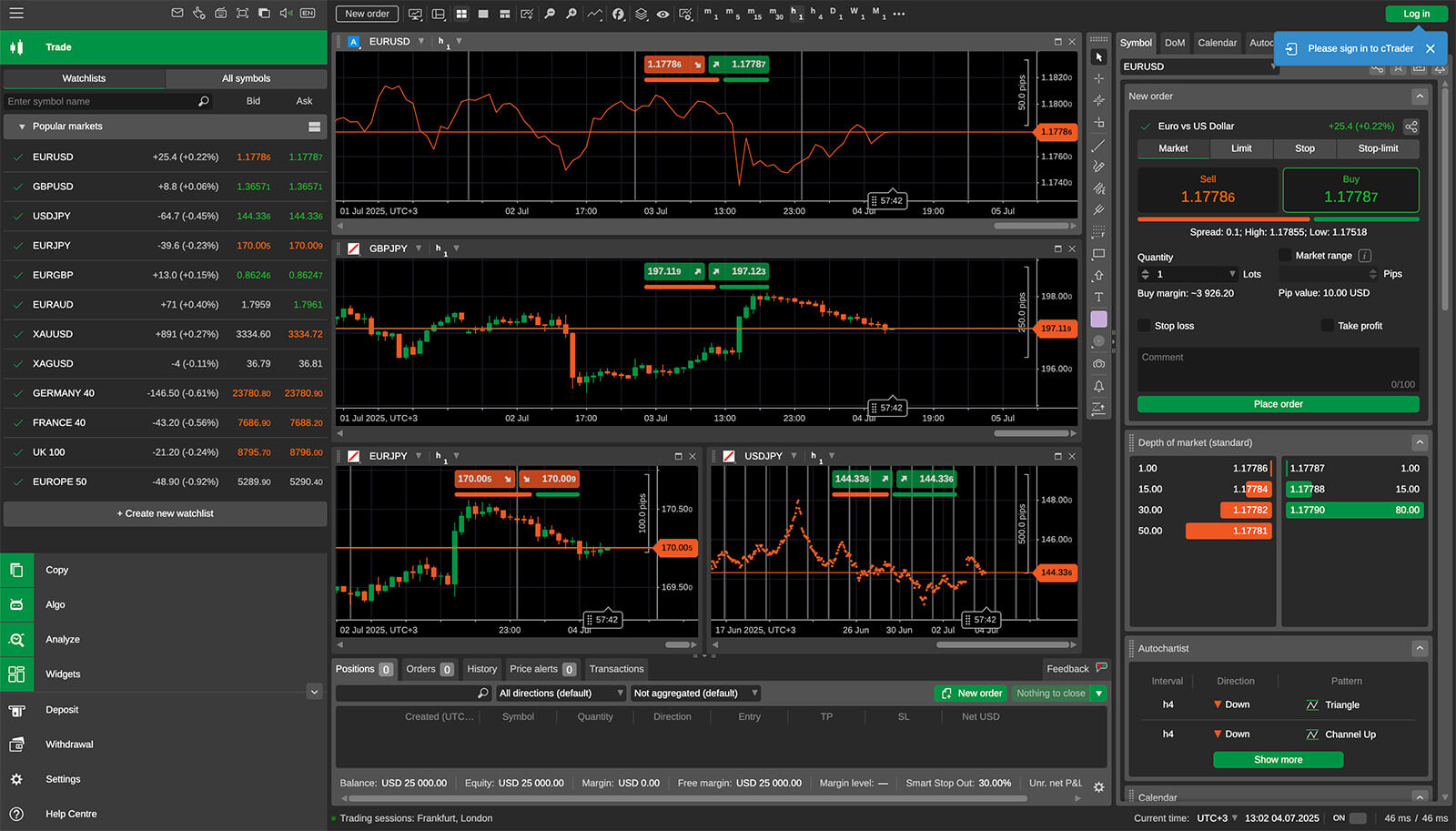Image resolution: width=1456 pixels, height=831 pixels.
Task: Select the trend line drawing tool
Action: pos(1098,146)
